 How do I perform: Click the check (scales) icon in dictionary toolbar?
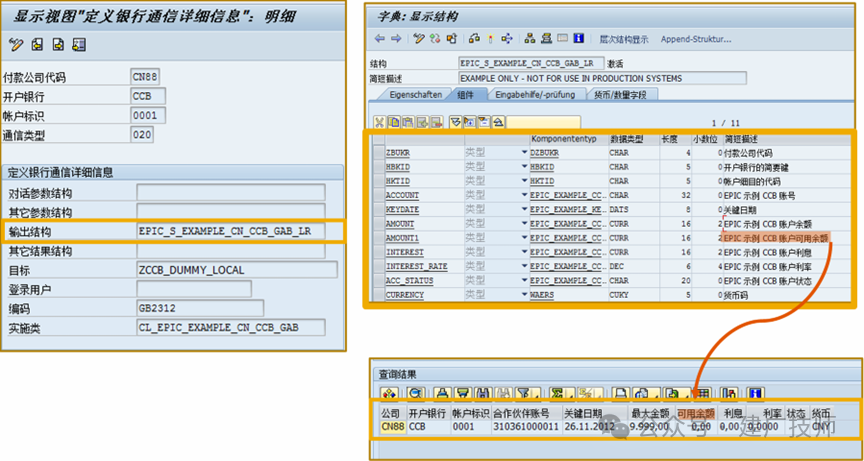click(x=474, y=39)
